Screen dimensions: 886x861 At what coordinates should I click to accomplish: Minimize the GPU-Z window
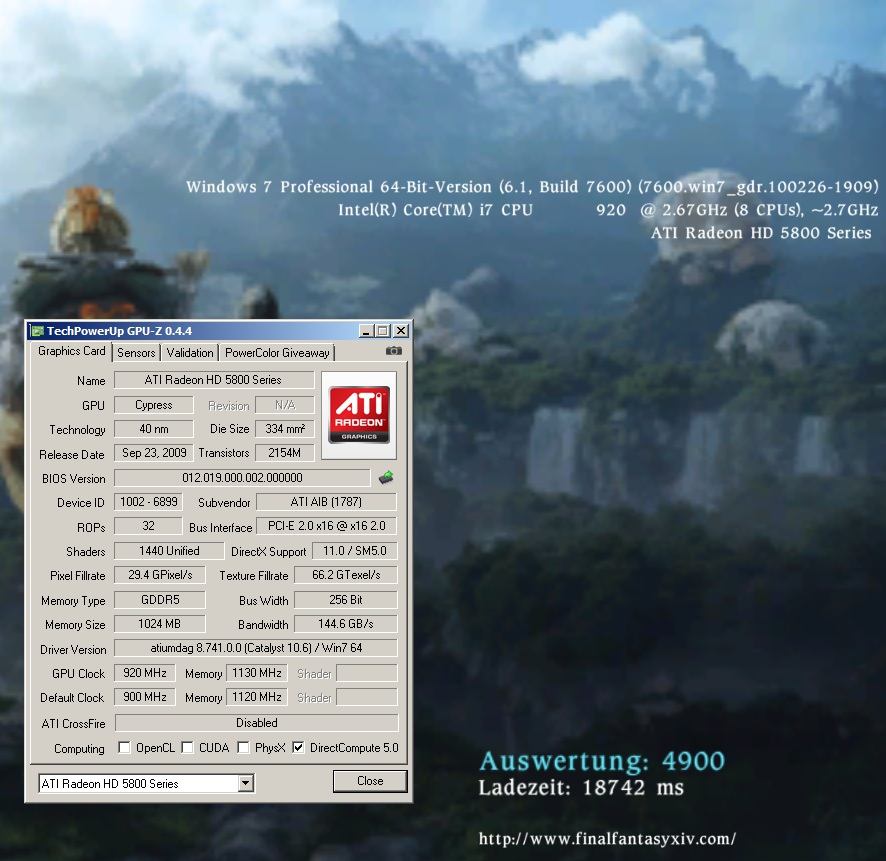point(366,331)
